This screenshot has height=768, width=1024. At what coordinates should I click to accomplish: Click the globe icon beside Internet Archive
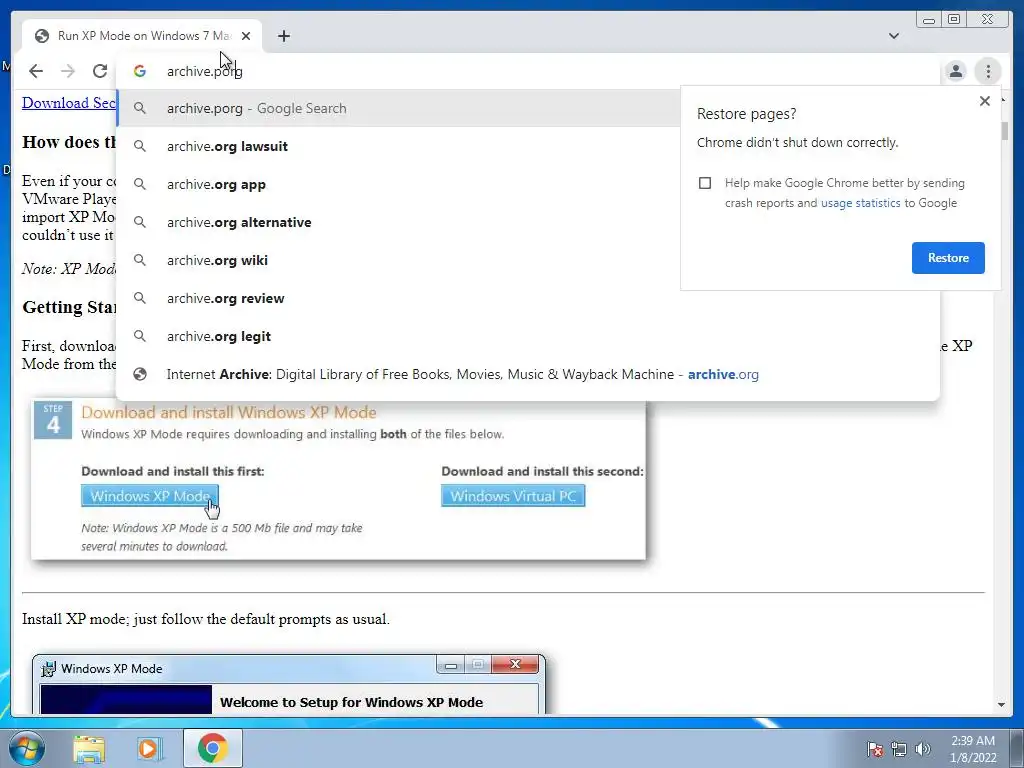pyautogui.click(x=140, y=374)
